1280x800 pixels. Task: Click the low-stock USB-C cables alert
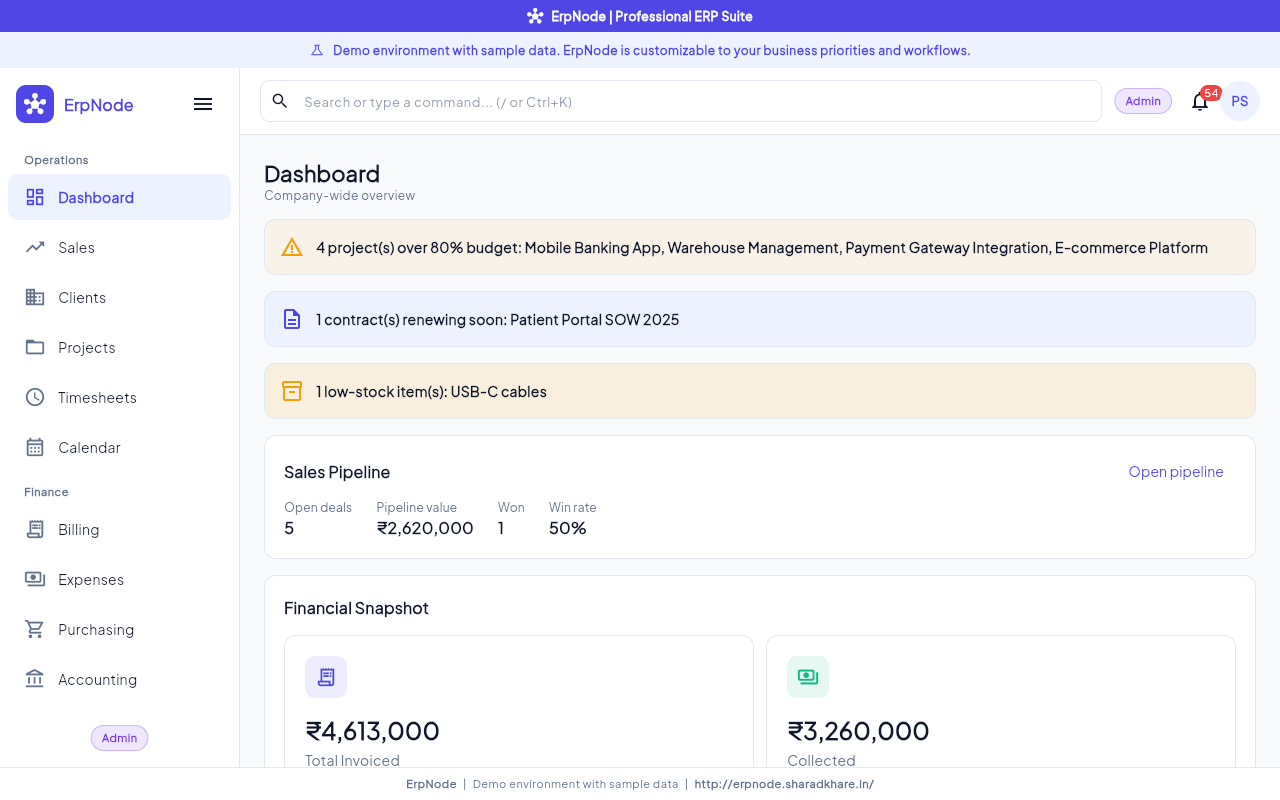pyautogui.click(x=760, y=391)
